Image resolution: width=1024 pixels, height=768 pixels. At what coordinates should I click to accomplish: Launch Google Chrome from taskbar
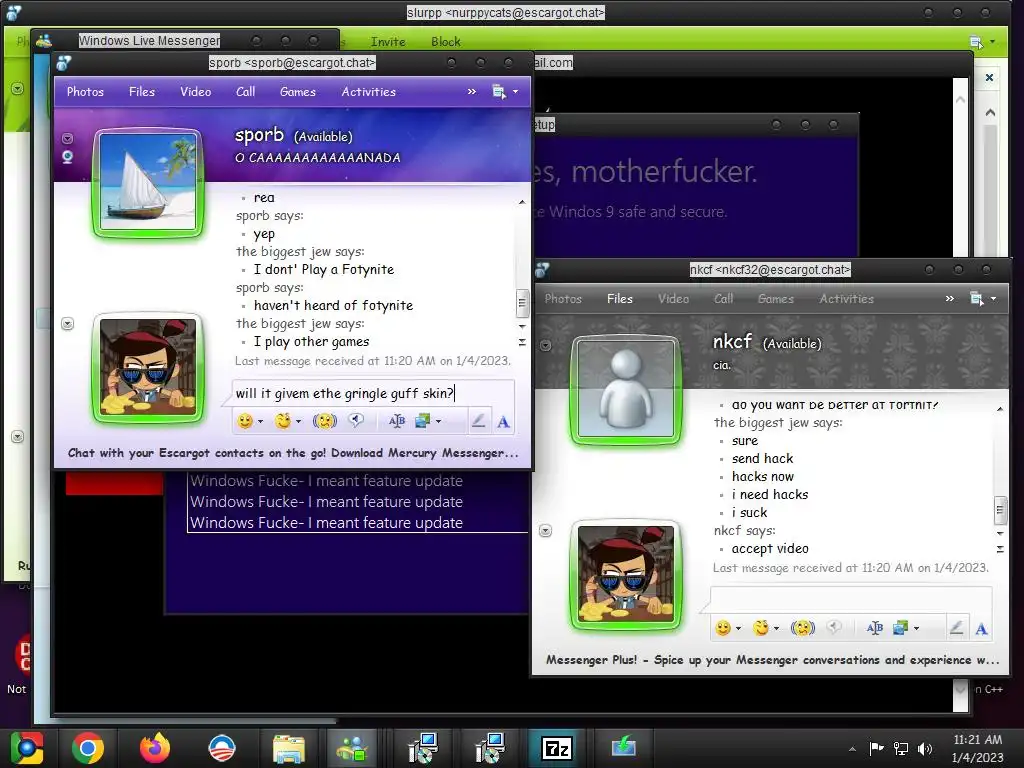[88, 748]
